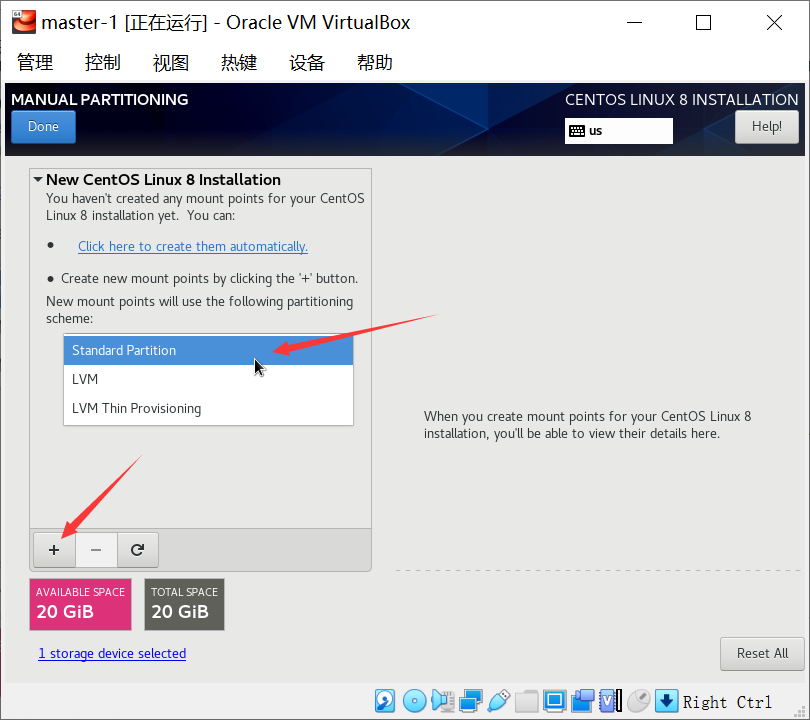Click the remove mount point minus button
810x720 pixels.
coord(96,550)
